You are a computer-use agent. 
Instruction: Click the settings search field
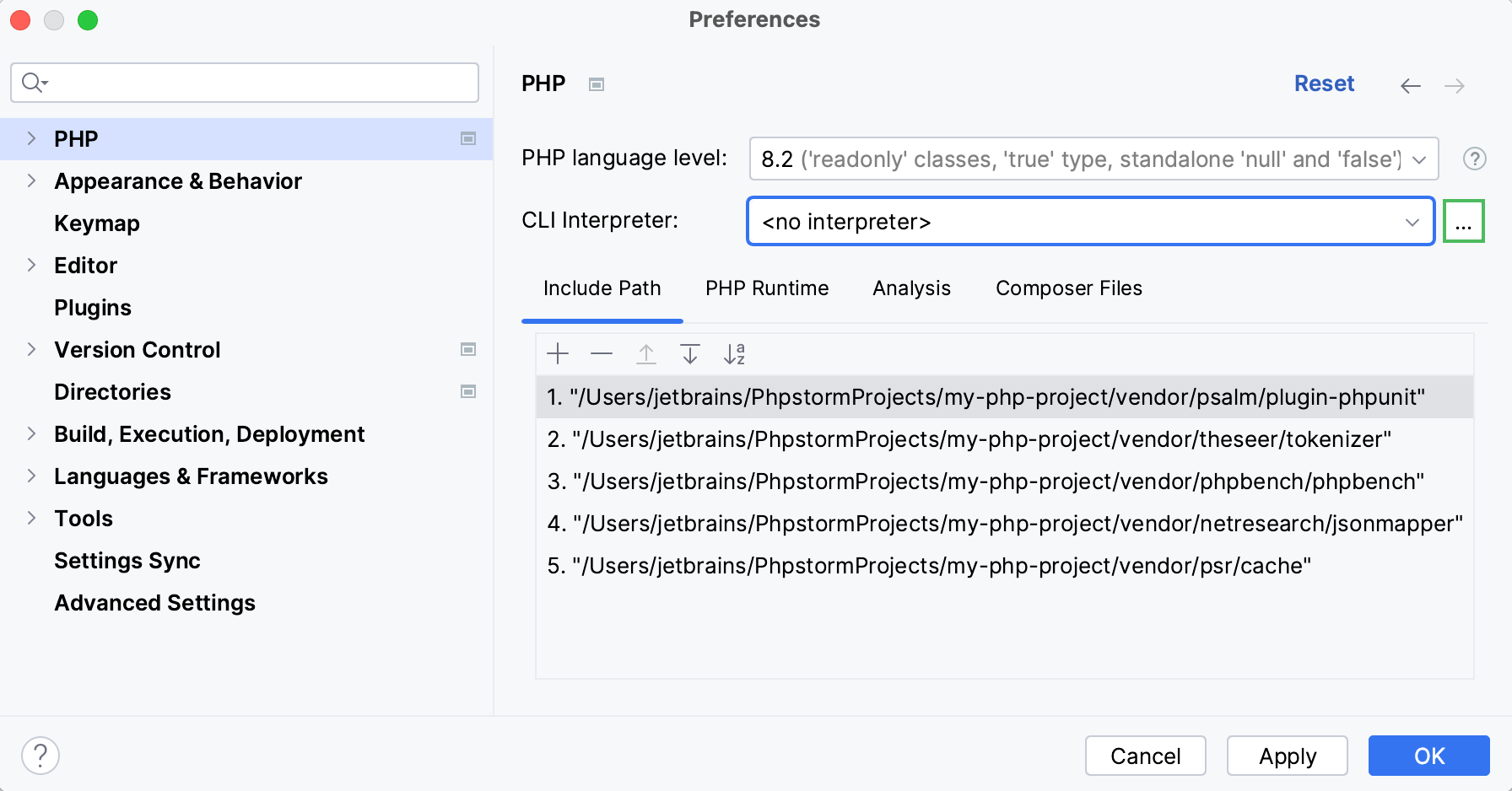point(245,83)
